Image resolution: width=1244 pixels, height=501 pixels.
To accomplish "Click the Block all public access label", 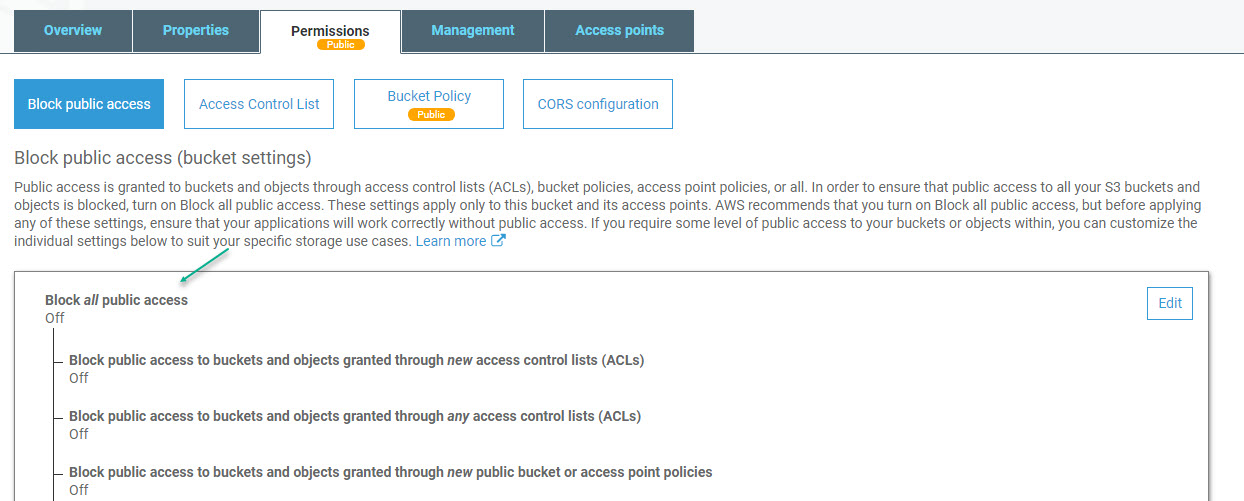I will pos(116,300).
